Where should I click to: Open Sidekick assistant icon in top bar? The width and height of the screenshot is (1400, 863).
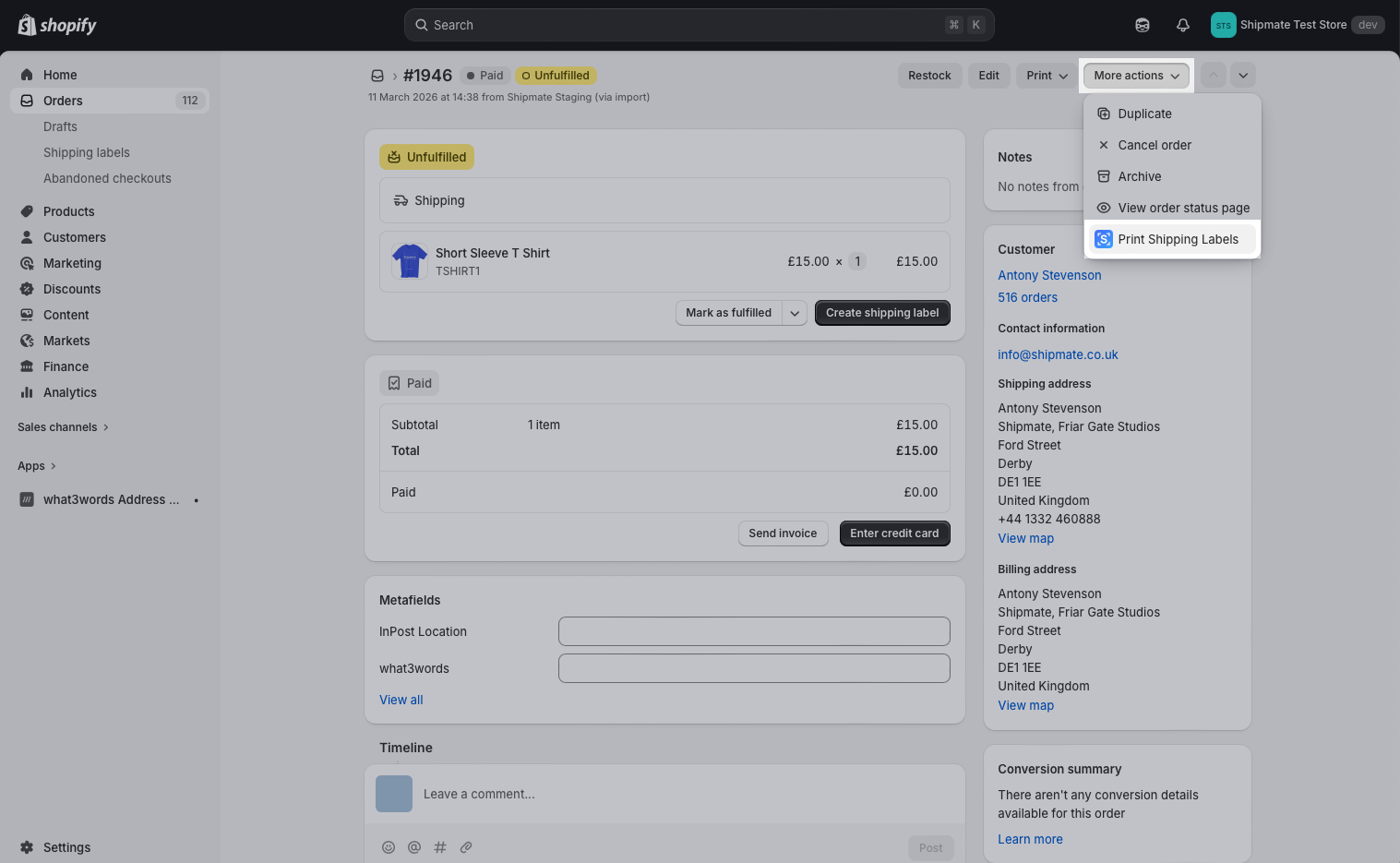[1142, 25]
